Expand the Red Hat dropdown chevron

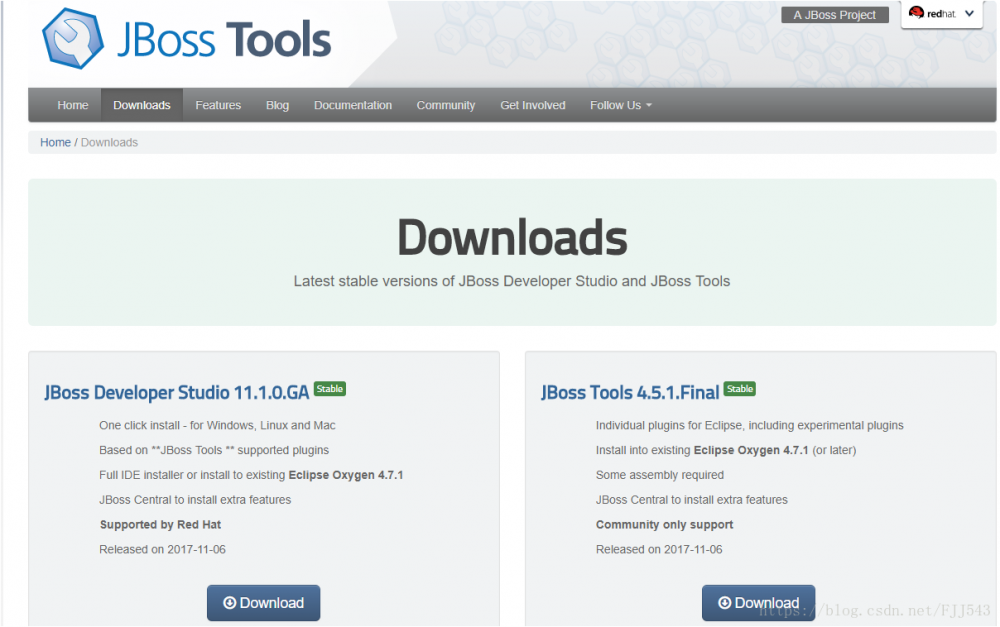[969, 13]
